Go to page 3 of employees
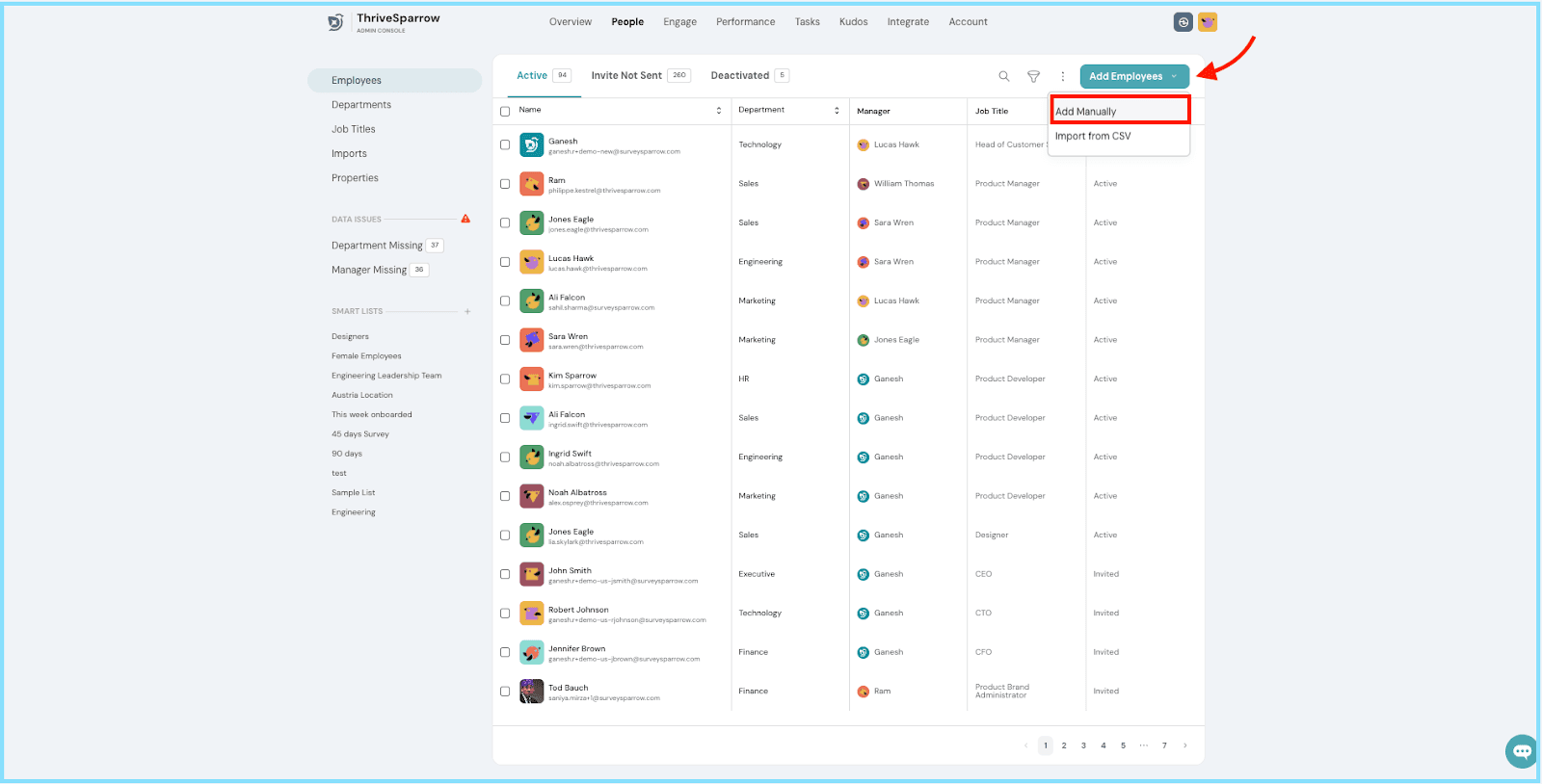Image resolution: width=1542 pixels, height=784 pixels. (x=1083, y=745)
